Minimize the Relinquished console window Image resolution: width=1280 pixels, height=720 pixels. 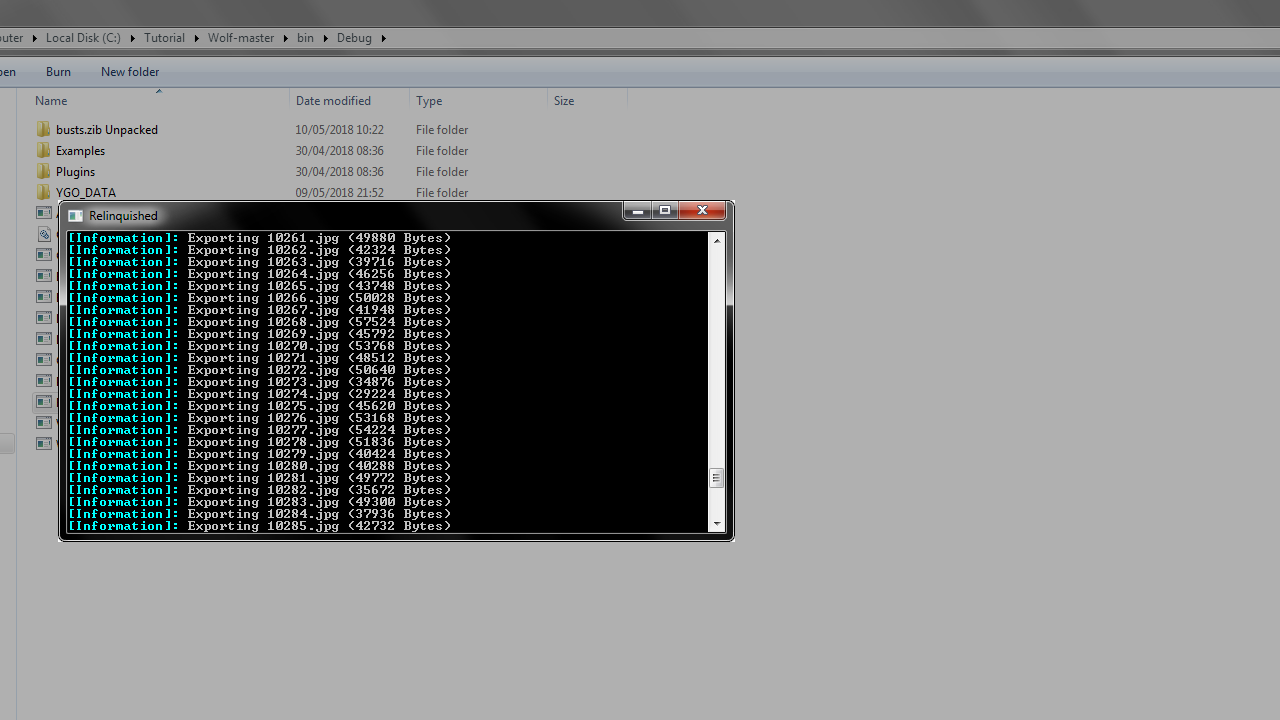pyautogui.click(x=637, y=211)
